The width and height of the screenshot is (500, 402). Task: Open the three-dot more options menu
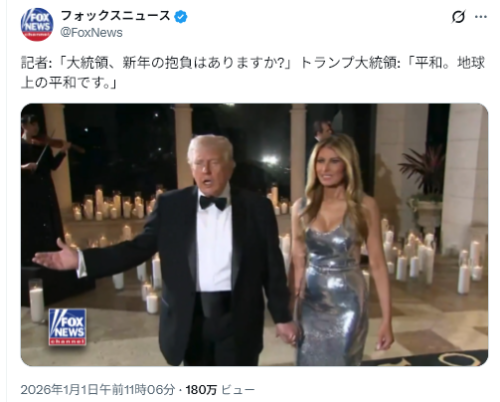(481, 17)
